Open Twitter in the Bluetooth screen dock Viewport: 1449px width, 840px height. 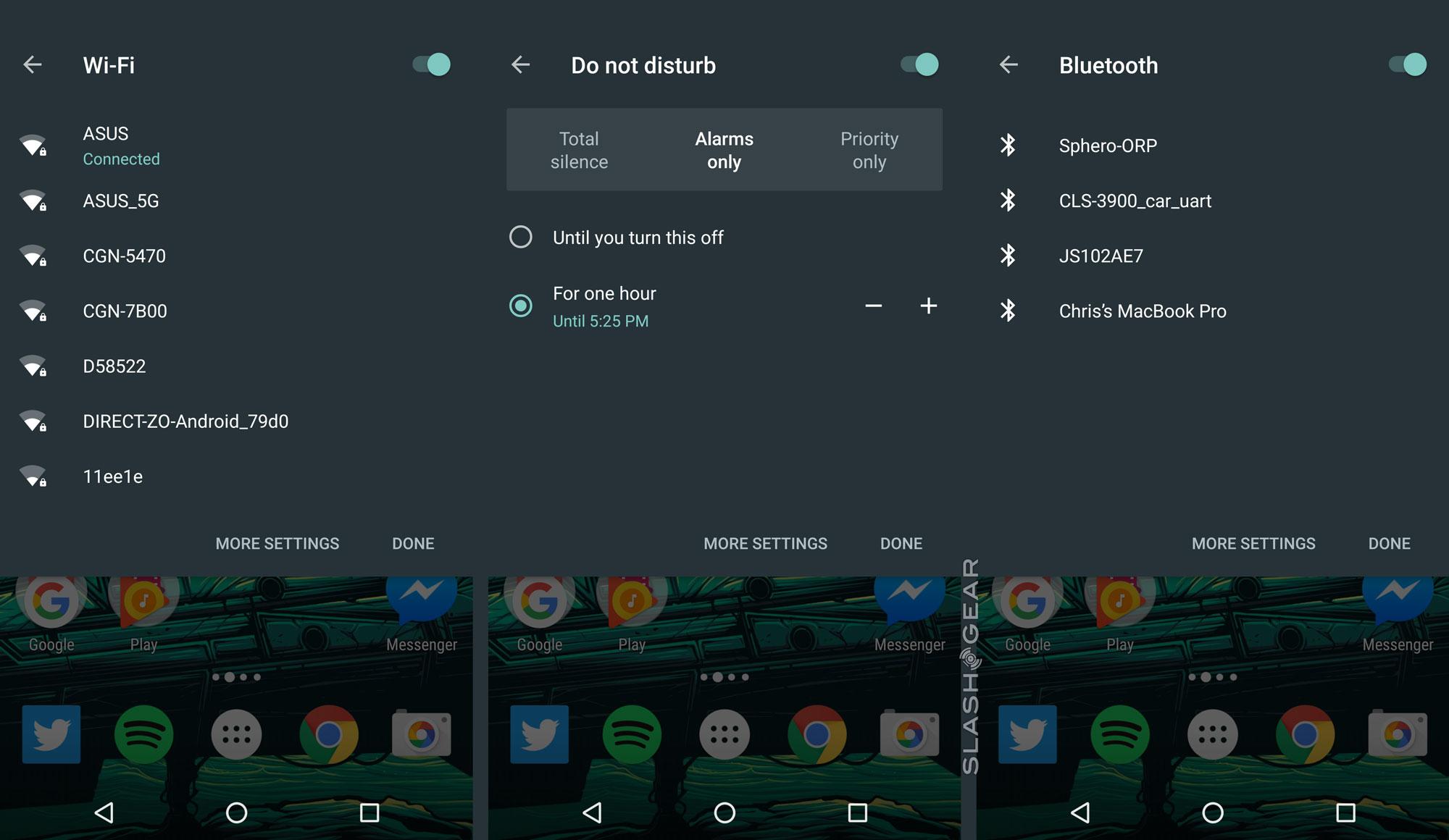[x=1027, y=735]
